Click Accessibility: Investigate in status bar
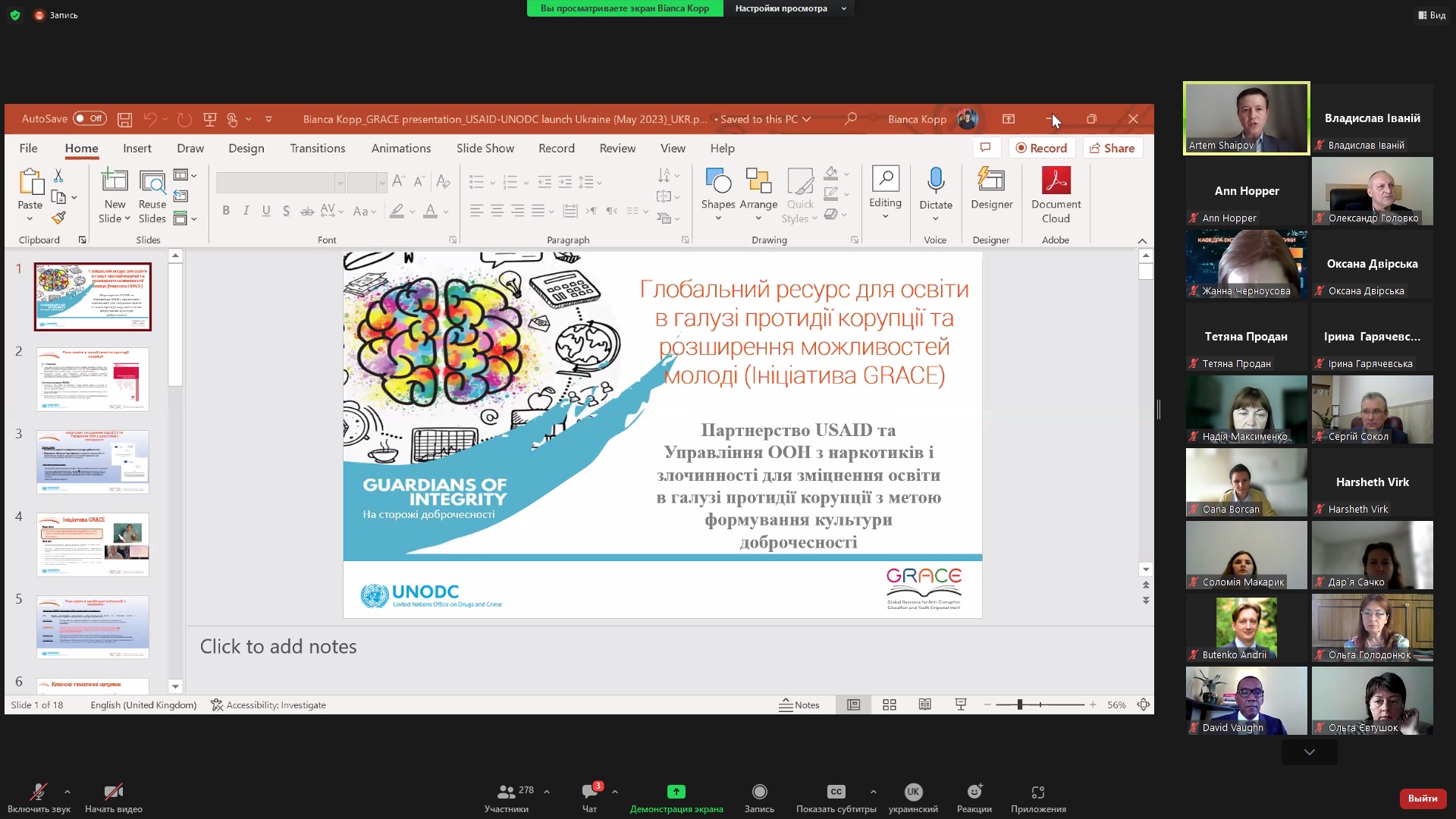The height and width of the screenshot is (819, 1456). pos(268,704)
